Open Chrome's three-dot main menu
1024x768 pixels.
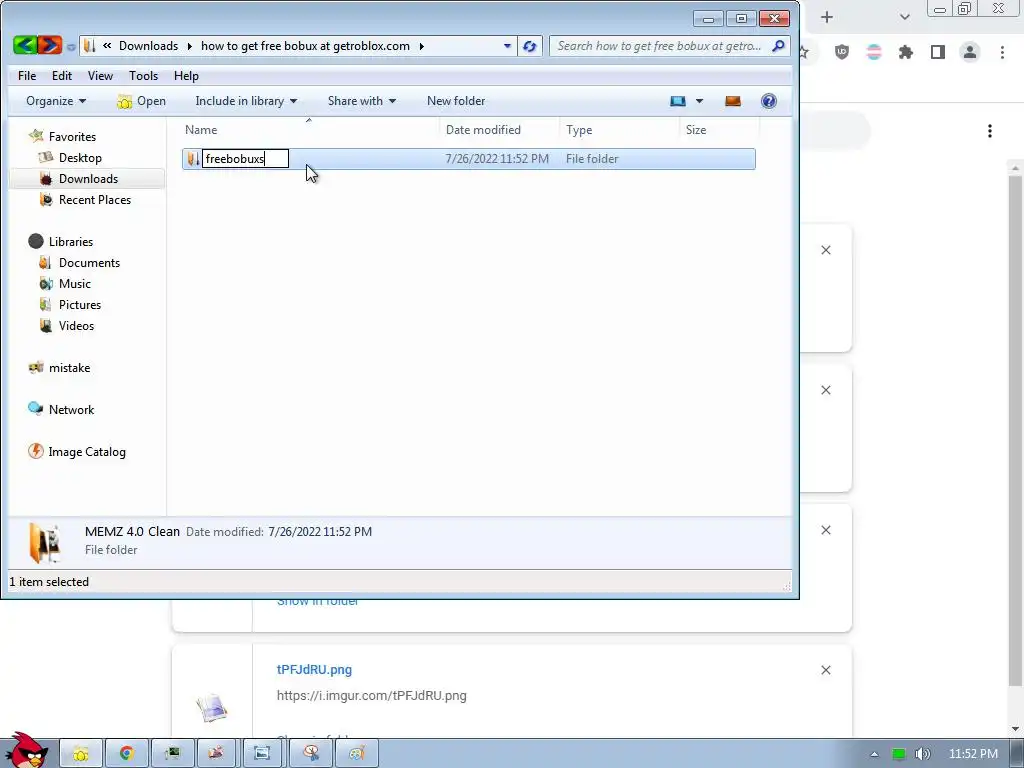coord(1002,52)
